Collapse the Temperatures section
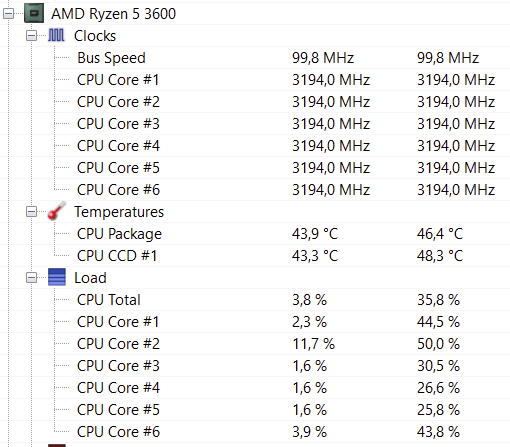The width and height of the screenshot is (510, 447). click(32, 212)
